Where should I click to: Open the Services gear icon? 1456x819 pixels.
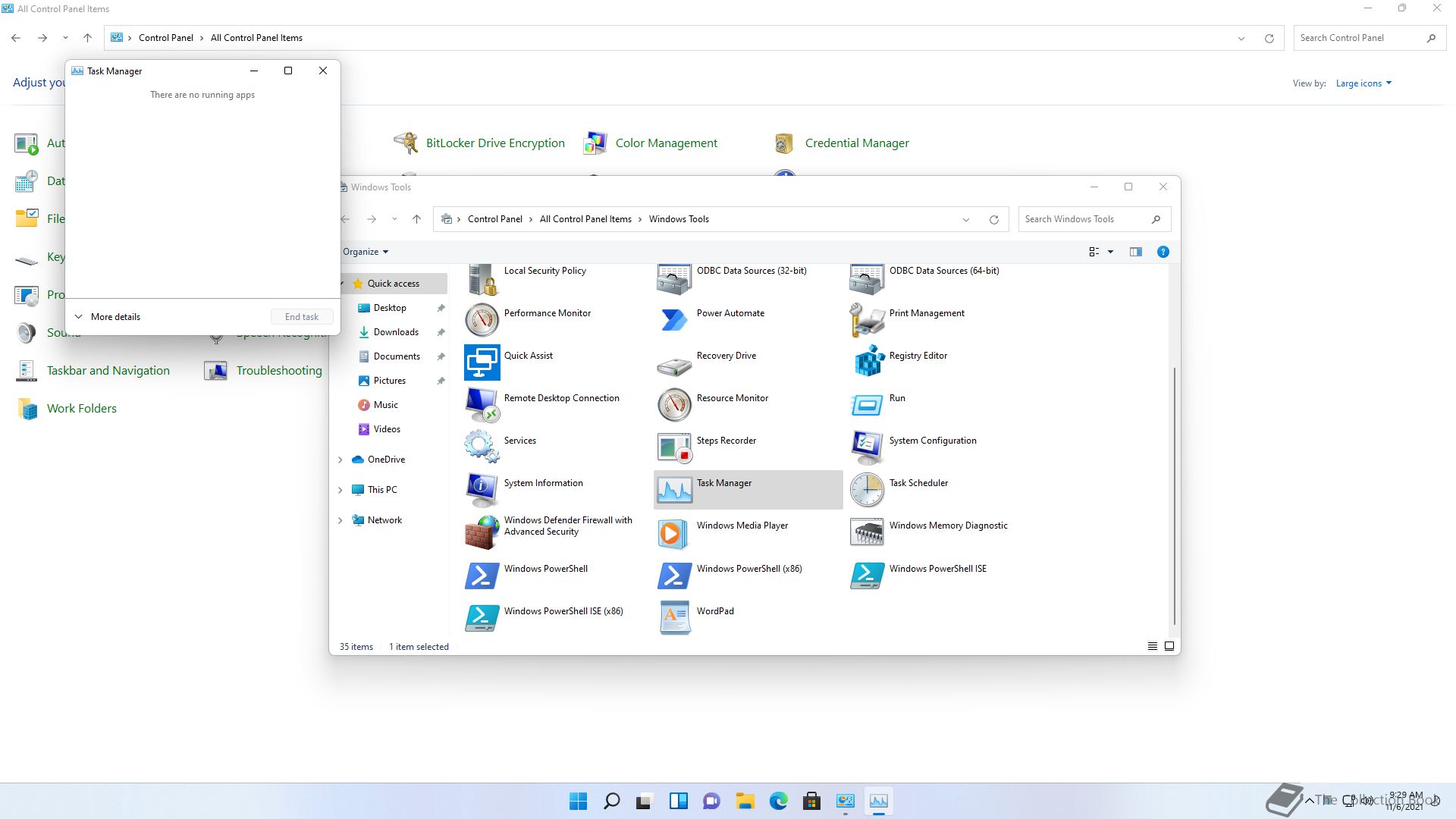coord(482,447)
